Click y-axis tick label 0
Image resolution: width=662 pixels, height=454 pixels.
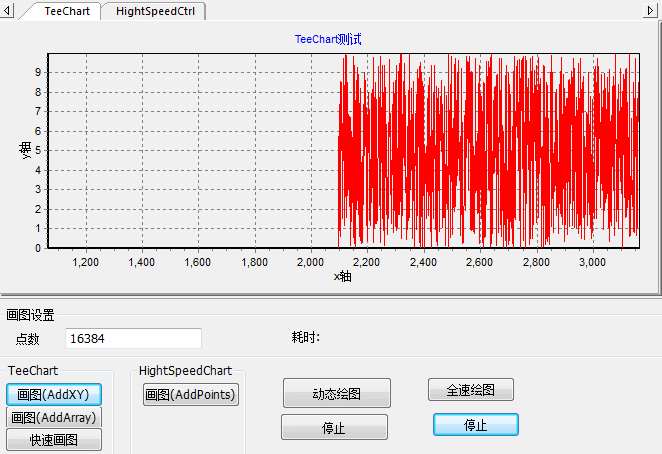tap(38, 248)
